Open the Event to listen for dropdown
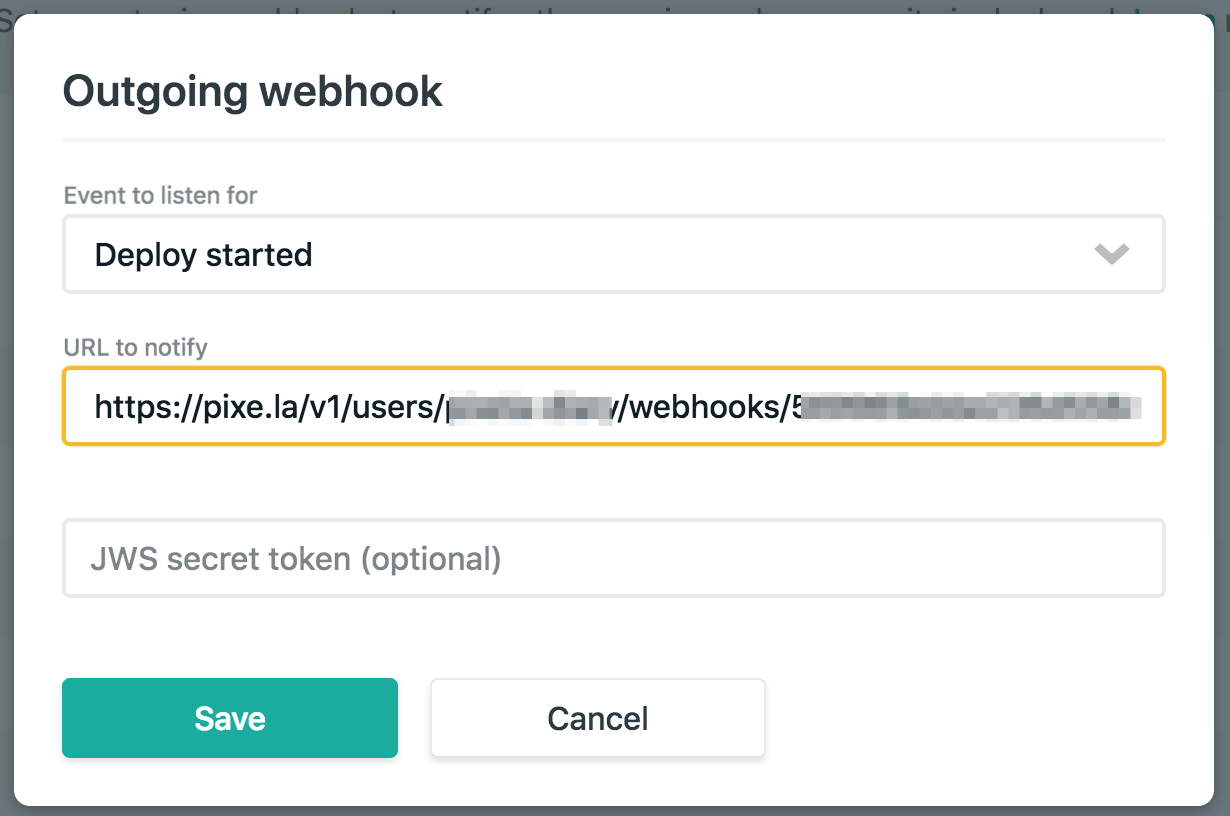Screen dimensions: 1230x816 pyautogui.click(x=612, y=254)
